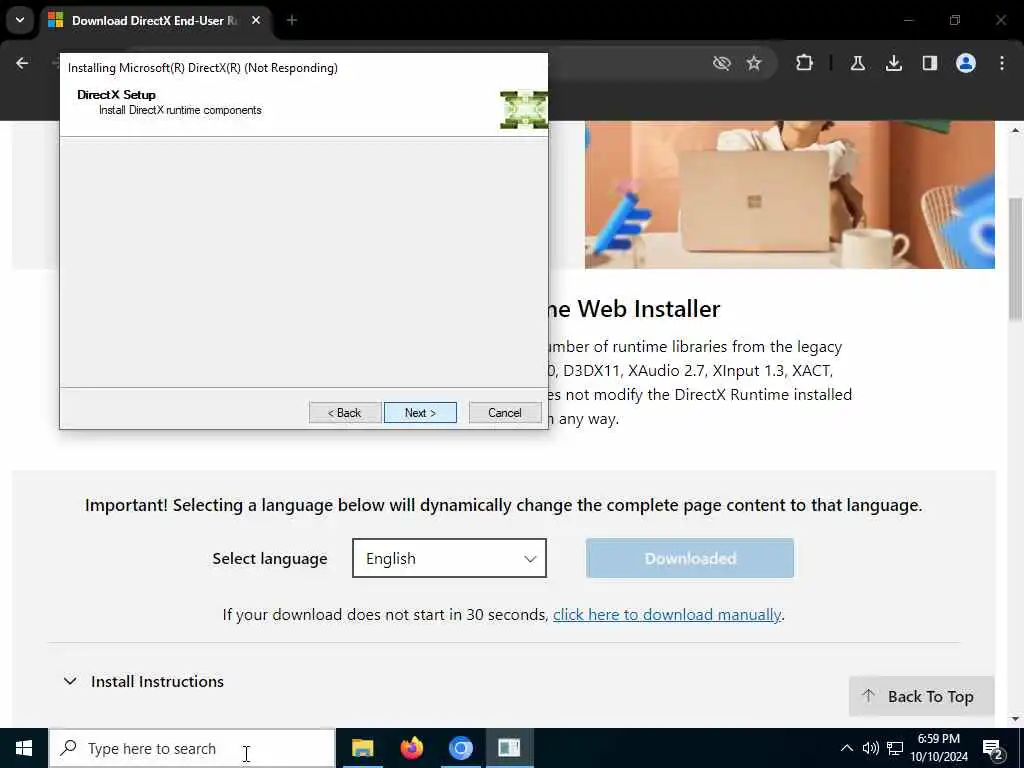
Task: Open Chrome extensions puzzle icon
Action: (x=805, y=63)
